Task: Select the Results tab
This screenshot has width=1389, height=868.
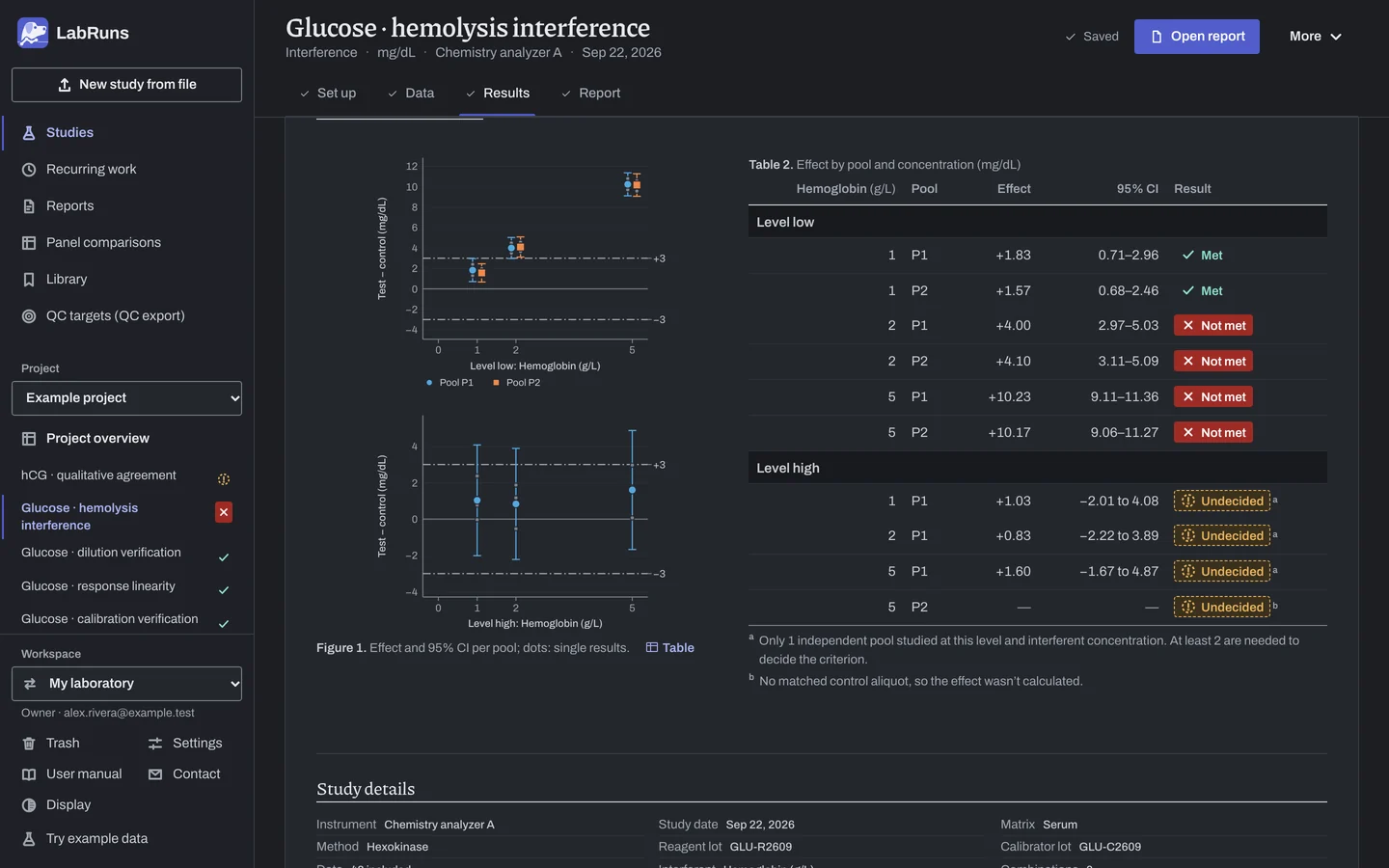Action: [x=497, y=94]
